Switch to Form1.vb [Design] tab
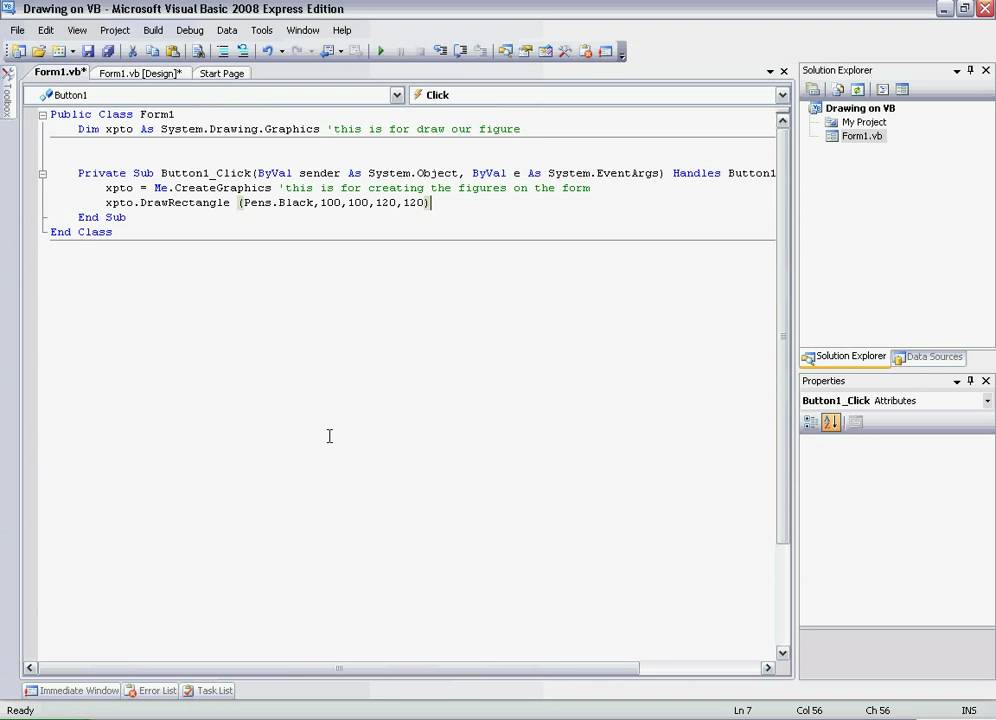Viewport: 996px width, 720px height. pyautogui.click(x=140, y=73)
